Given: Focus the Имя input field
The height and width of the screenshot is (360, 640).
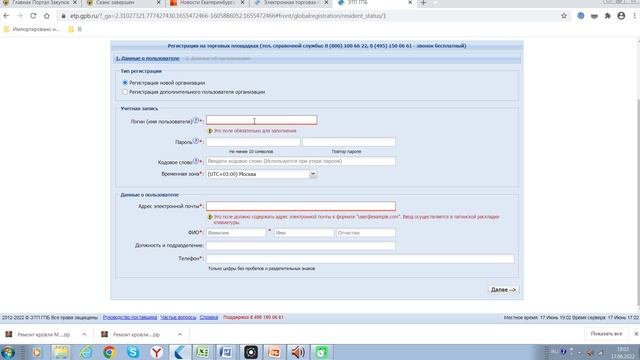Looking at the screenshot, I should (304, 233).
